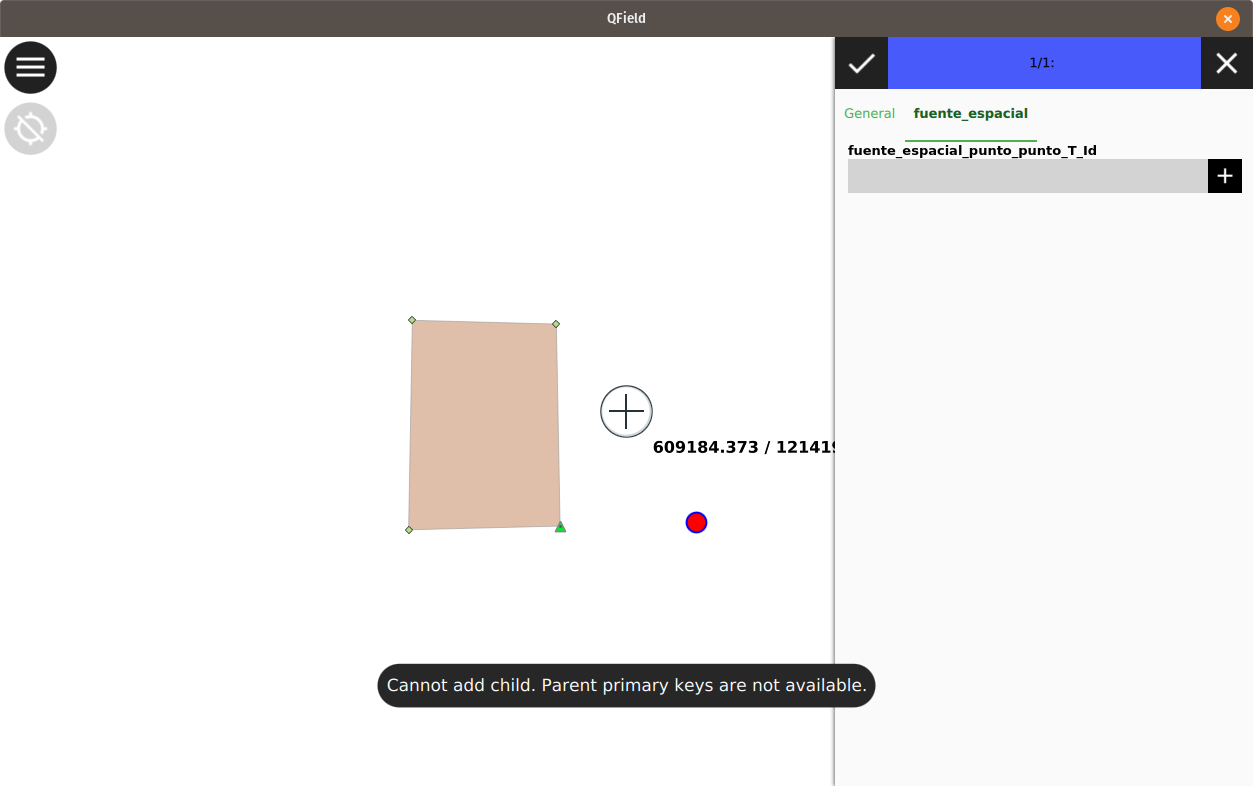Toggle positioning off via crossed location icon
Screen dimensions: 1253x786
click(30, 128)
